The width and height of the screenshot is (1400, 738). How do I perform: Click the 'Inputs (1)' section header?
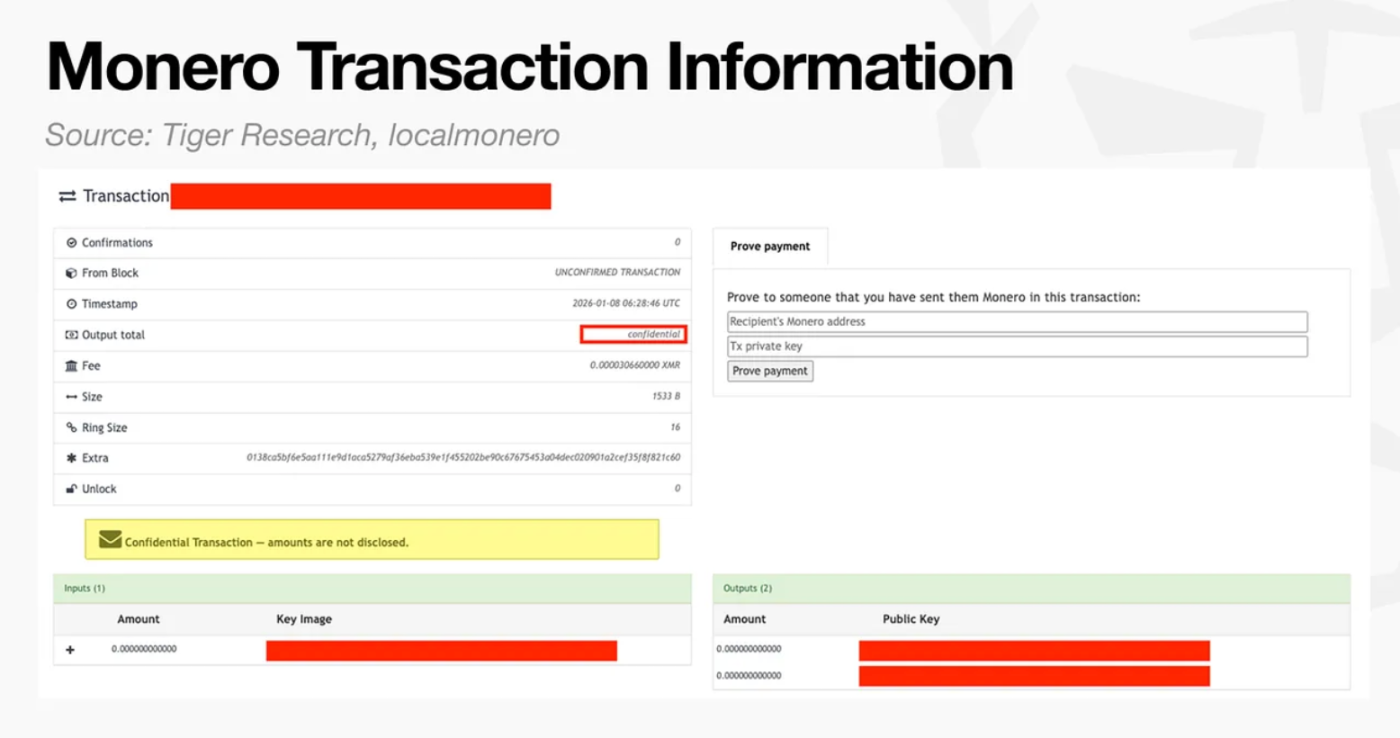coord(372,589)
